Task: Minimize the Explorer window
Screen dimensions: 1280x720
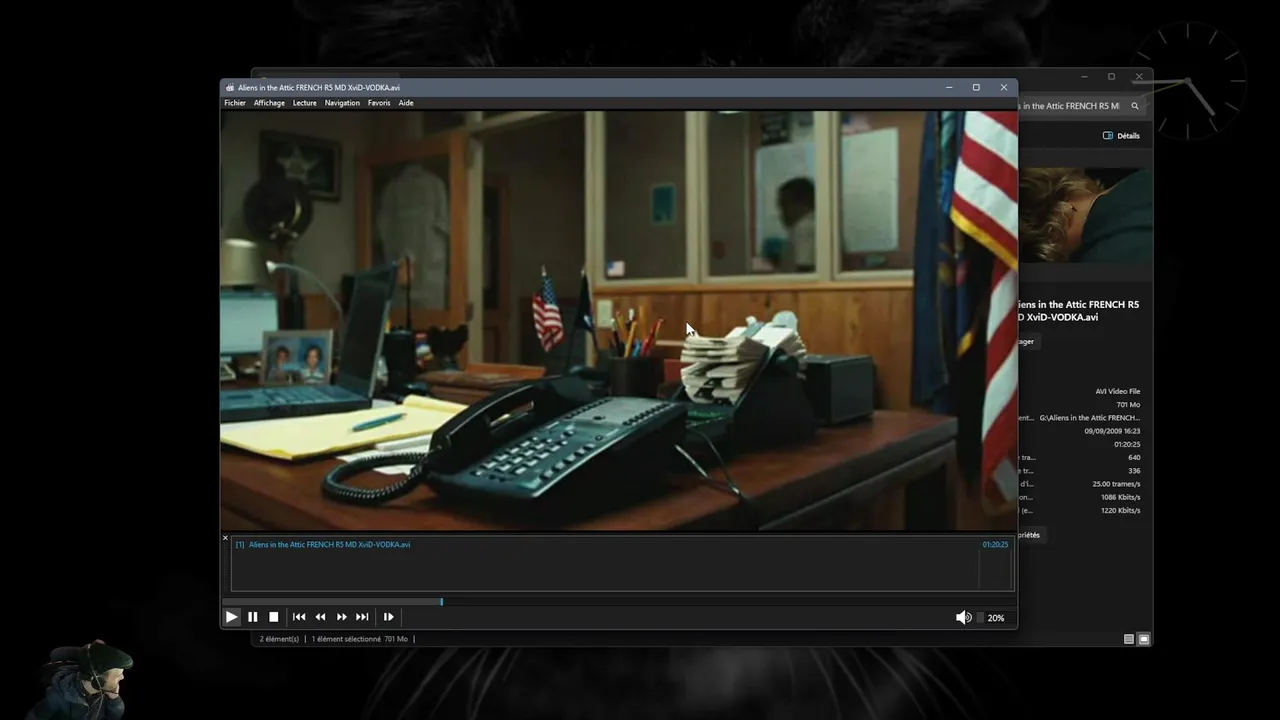Action: click(1084, 77)
